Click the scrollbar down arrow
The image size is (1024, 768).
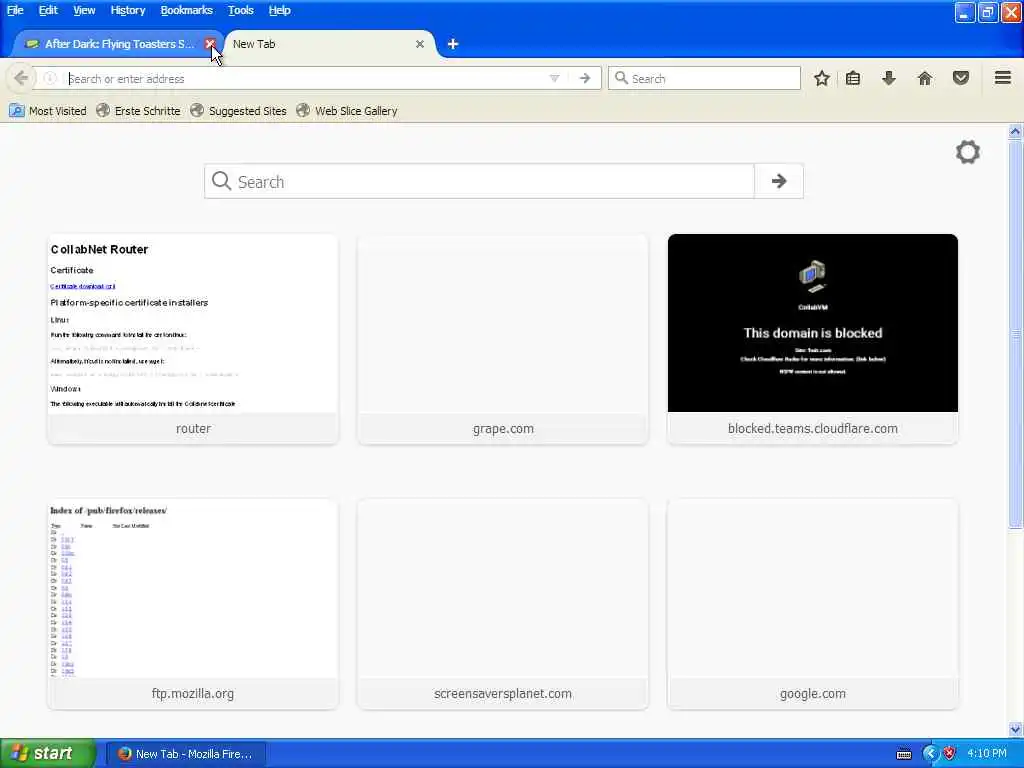[1015, 729]
